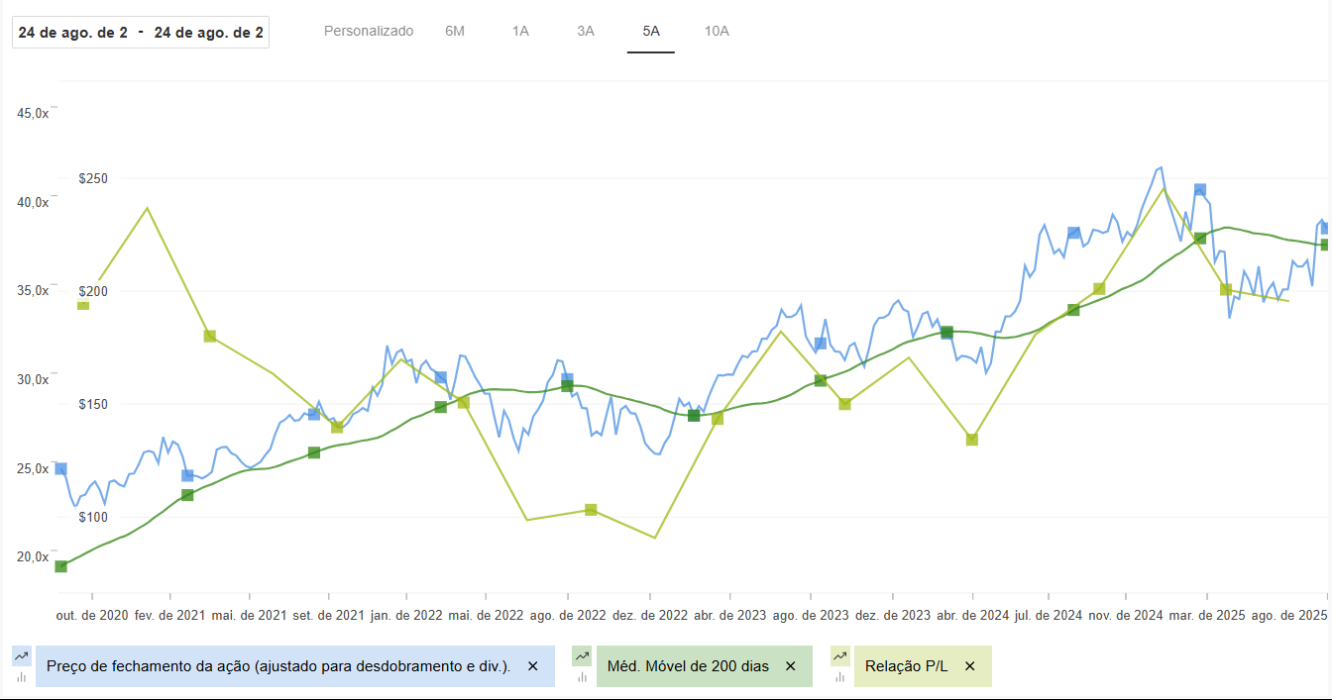The image size is (1332, 700).
Task: Click the dez. de 2023 axis label
Action: point(893,615)
